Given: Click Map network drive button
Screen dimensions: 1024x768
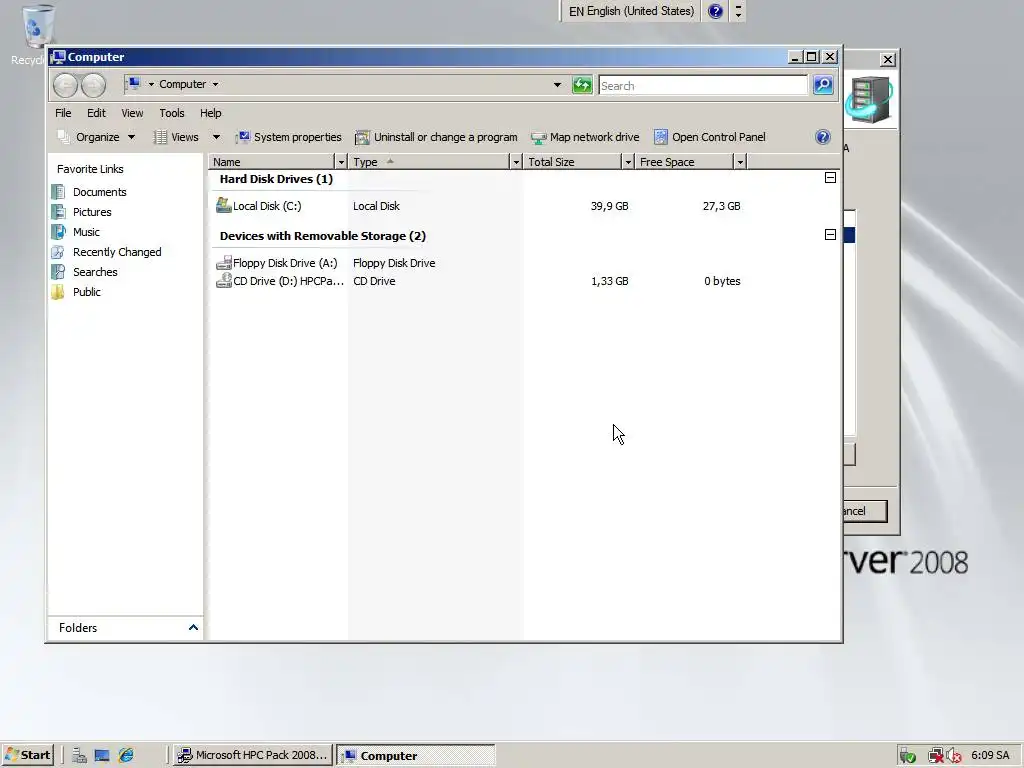Looking at the screenshot, I should click(x=585, y=137).
